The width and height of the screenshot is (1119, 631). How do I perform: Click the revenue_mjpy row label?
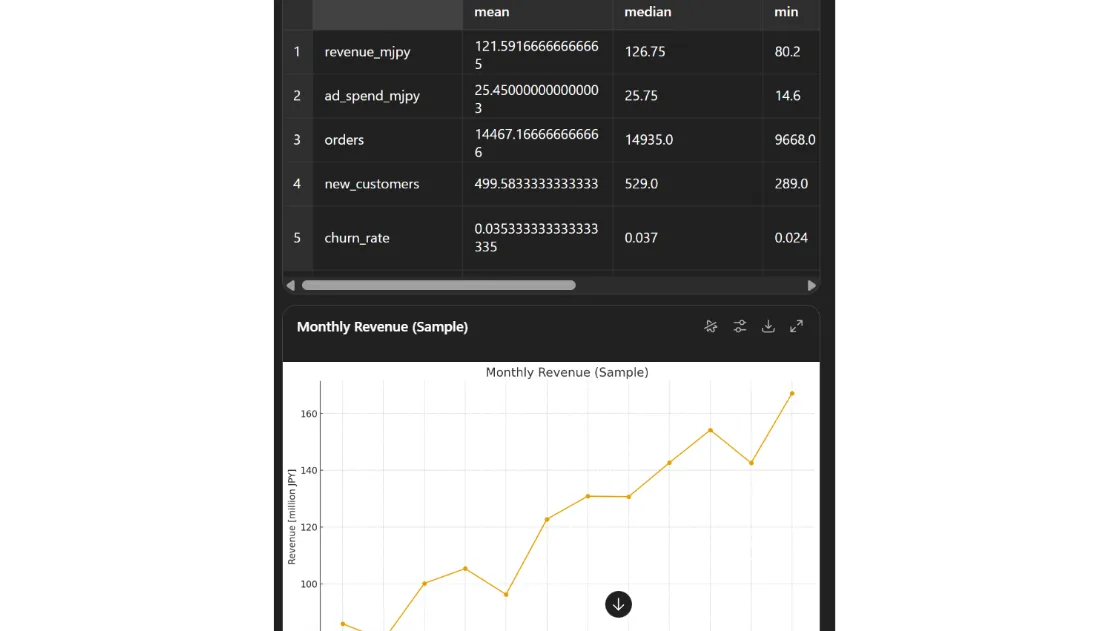(367, 52)
